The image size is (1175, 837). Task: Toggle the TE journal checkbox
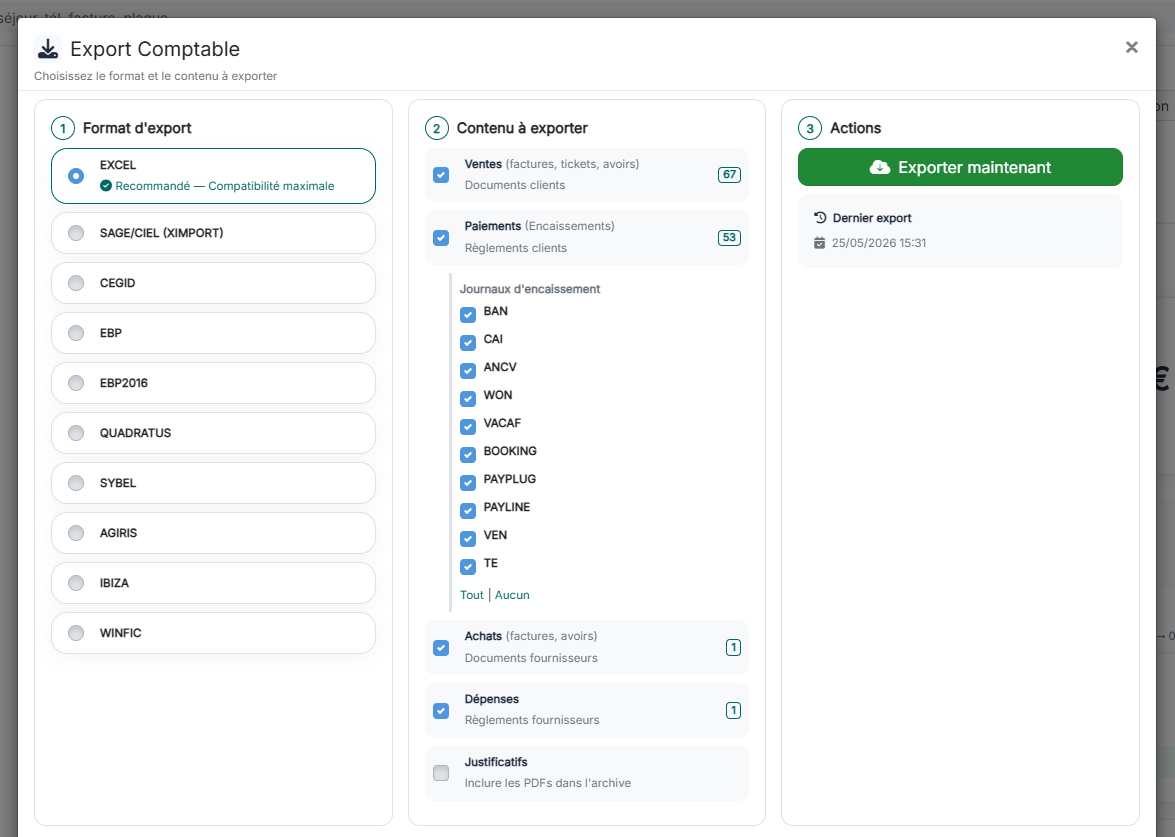[468, 566]
